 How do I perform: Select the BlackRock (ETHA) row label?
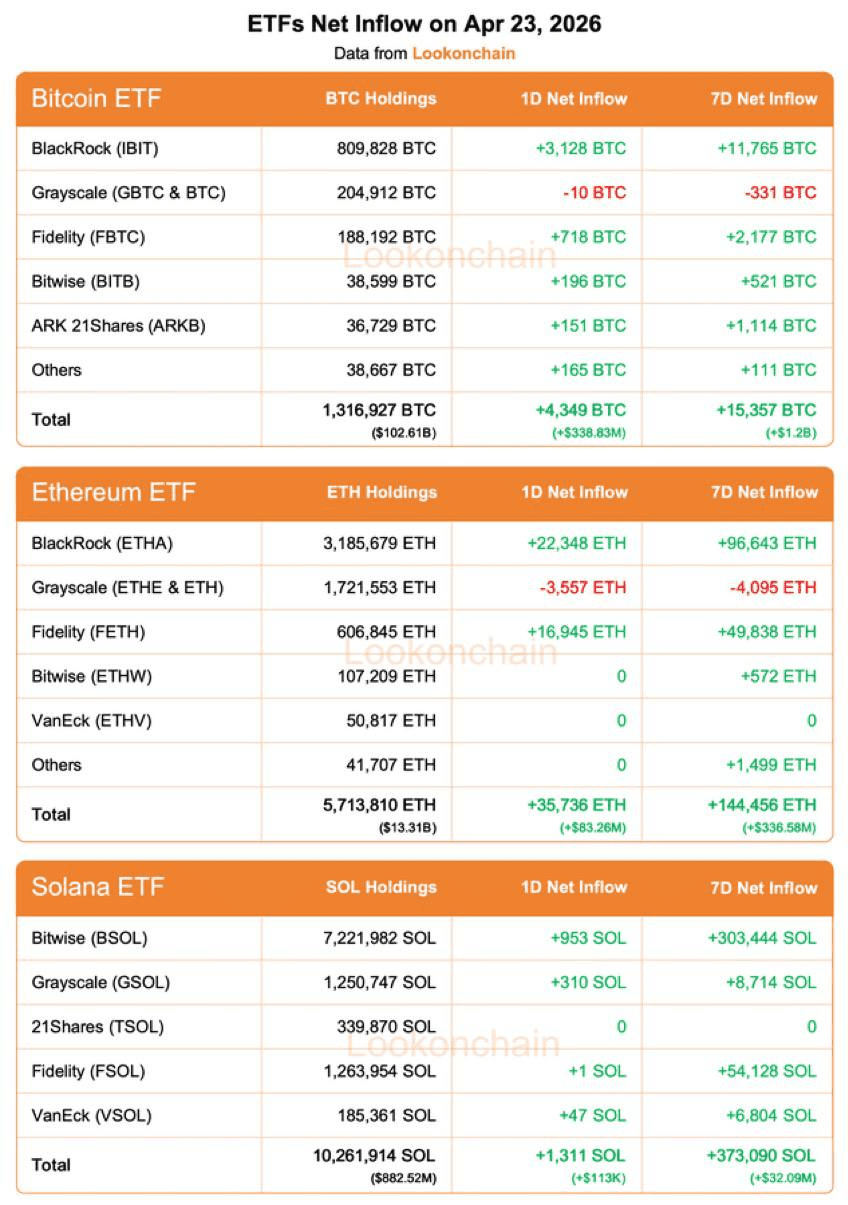coord(102,544)
